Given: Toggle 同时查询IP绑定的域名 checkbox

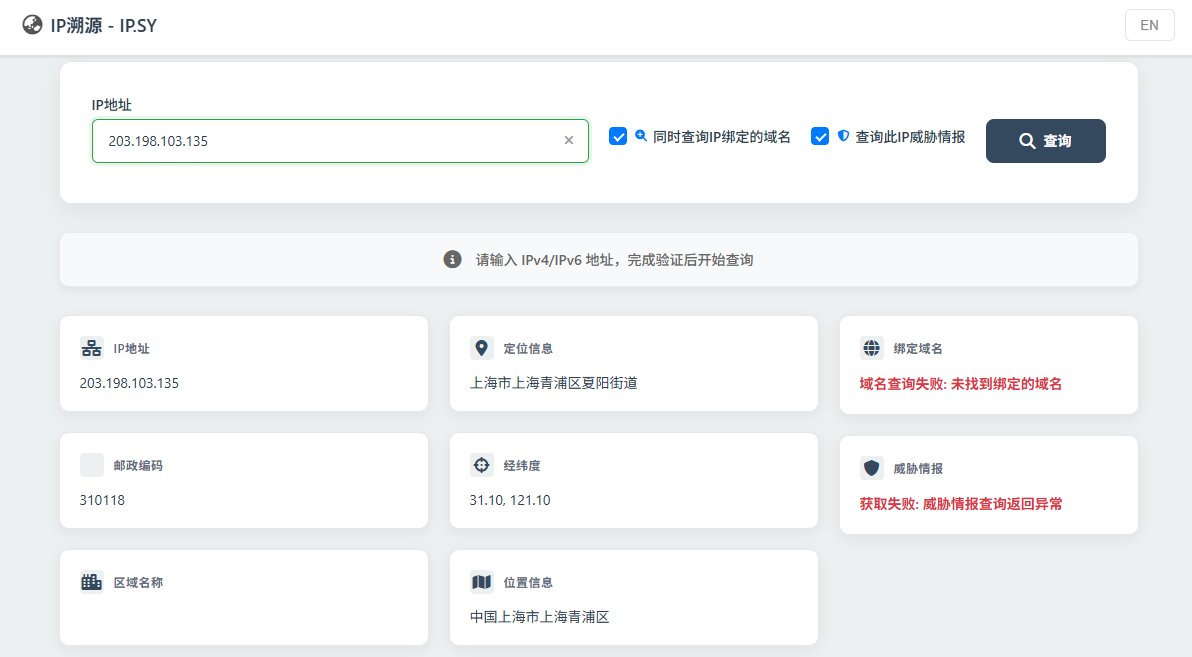Looking at the screenshot, I should (618, 136).
